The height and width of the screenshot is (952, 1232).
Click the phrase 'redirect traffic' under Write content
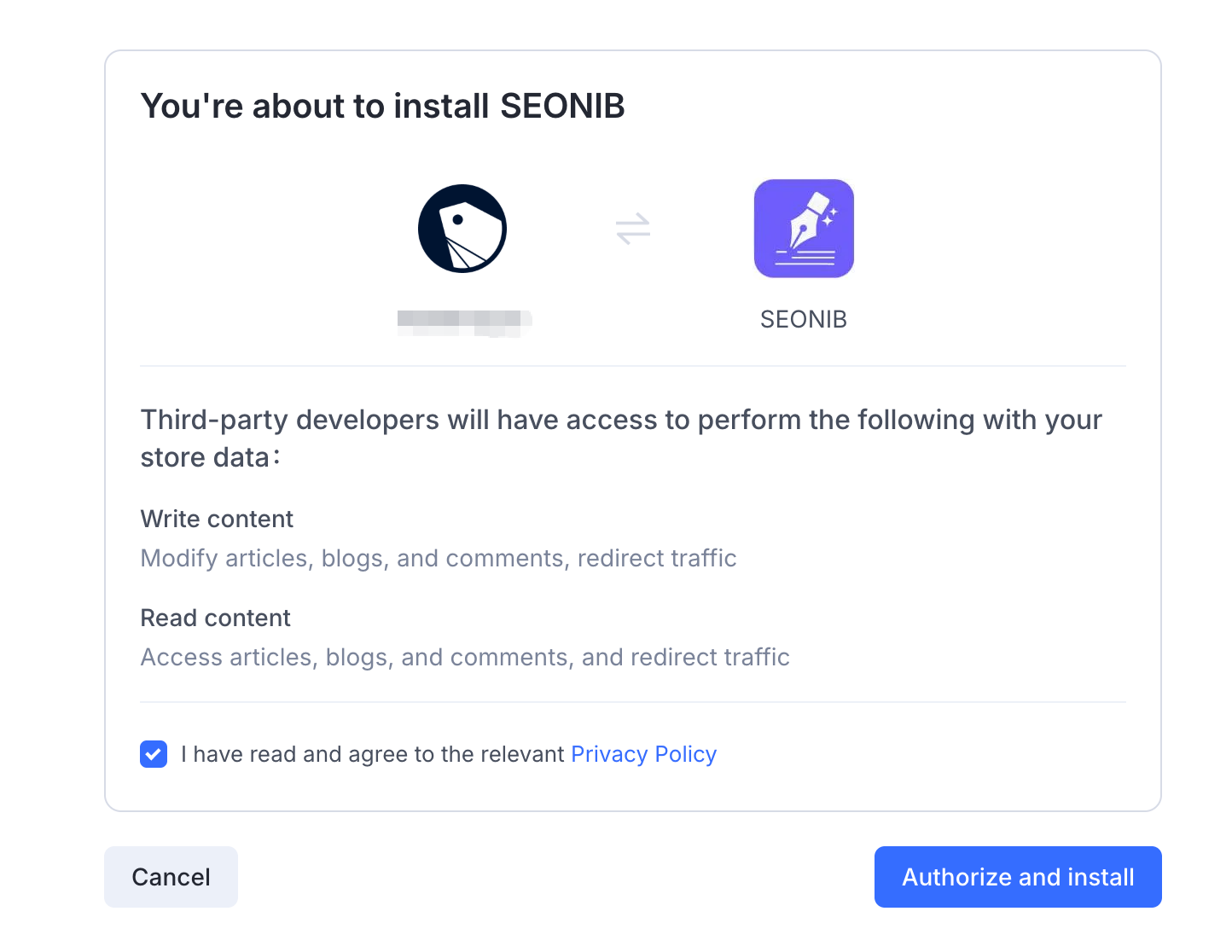657,559
